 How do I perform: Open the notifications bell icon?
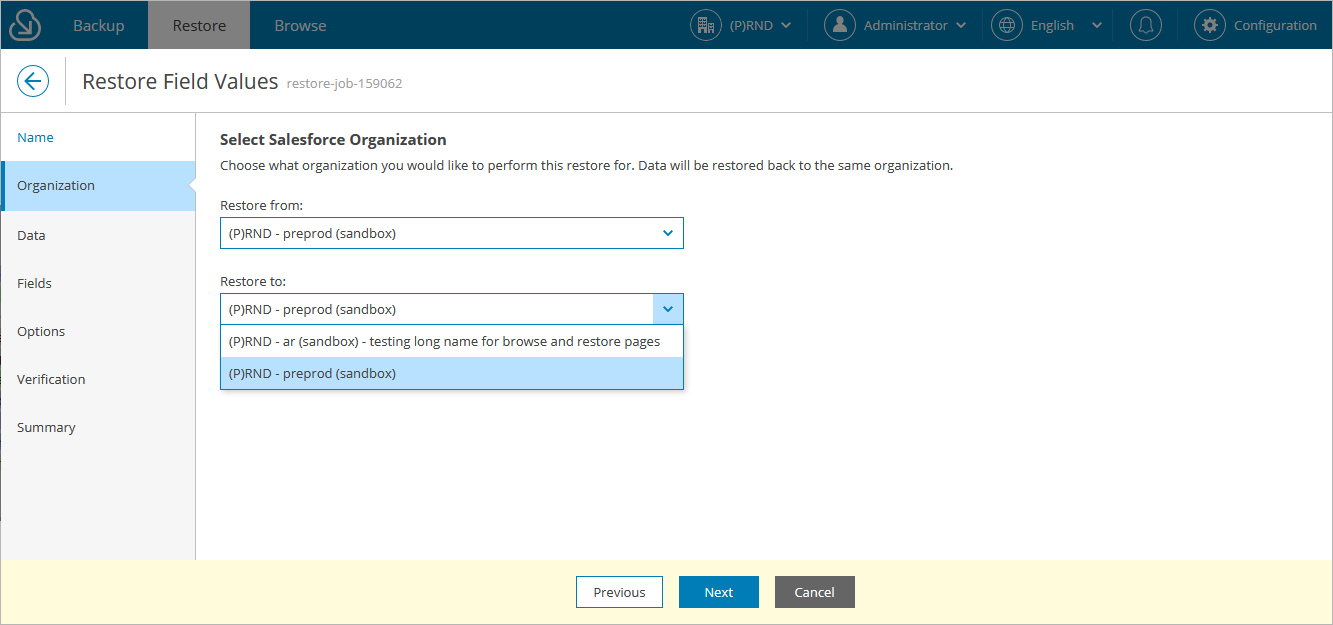pyautogui.click(x=1146, y=25)
